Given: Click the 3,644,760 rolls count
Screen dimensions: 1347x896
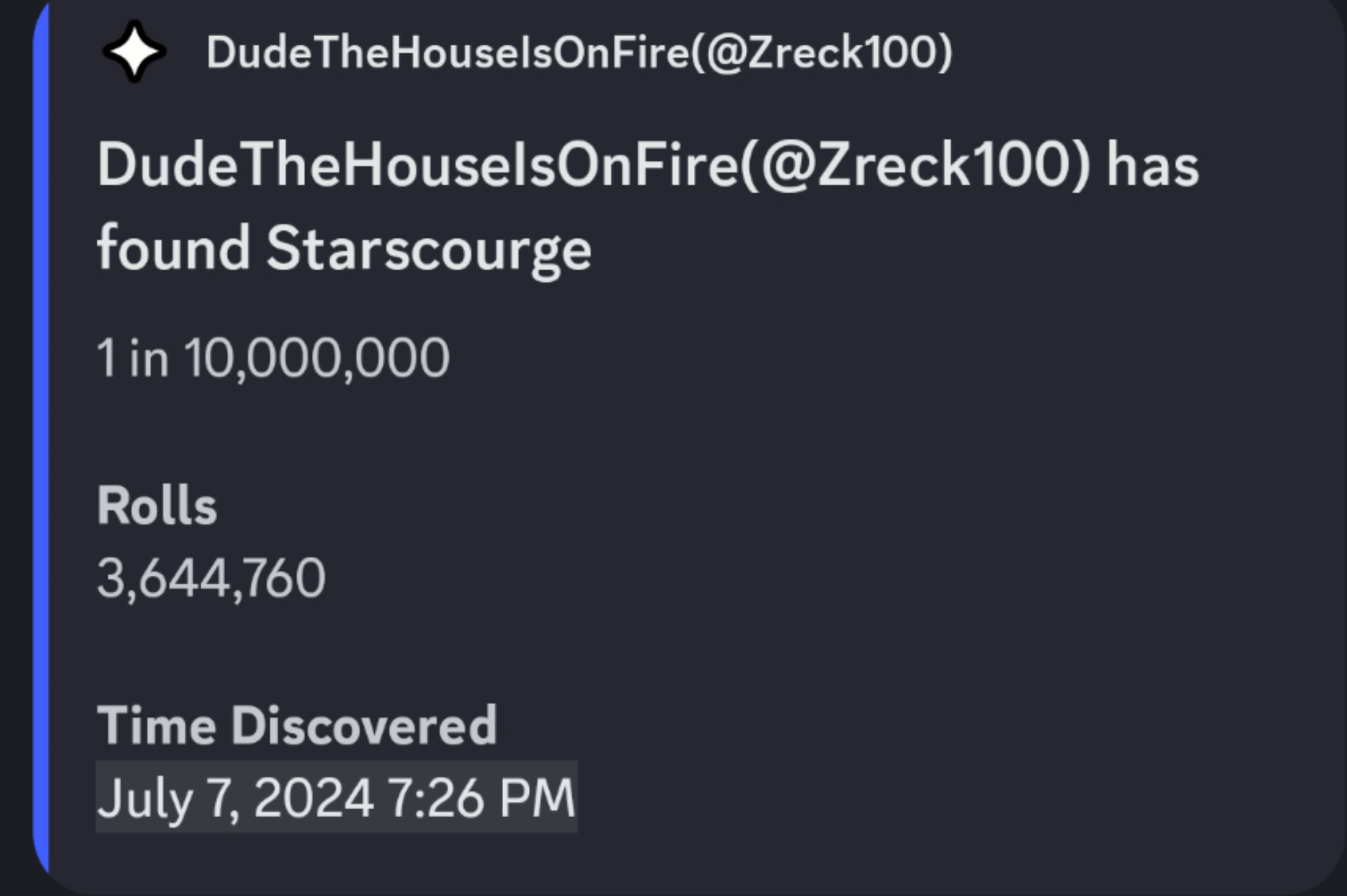Looking at the screenshot, I should tap(211, 578).
